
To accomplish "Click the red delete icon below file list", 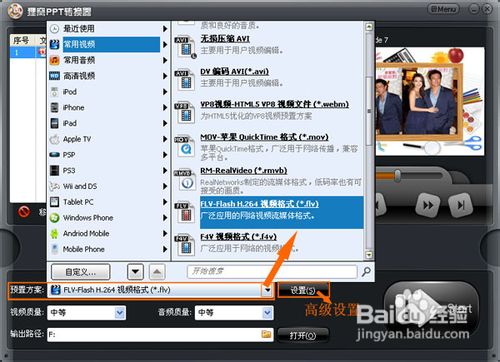I will [x=24, y=211].
